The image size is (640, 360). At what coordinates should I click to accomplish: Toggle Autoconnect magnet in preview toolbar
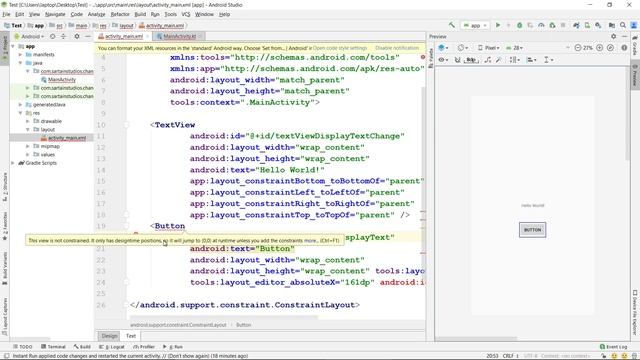coord(458,60)
